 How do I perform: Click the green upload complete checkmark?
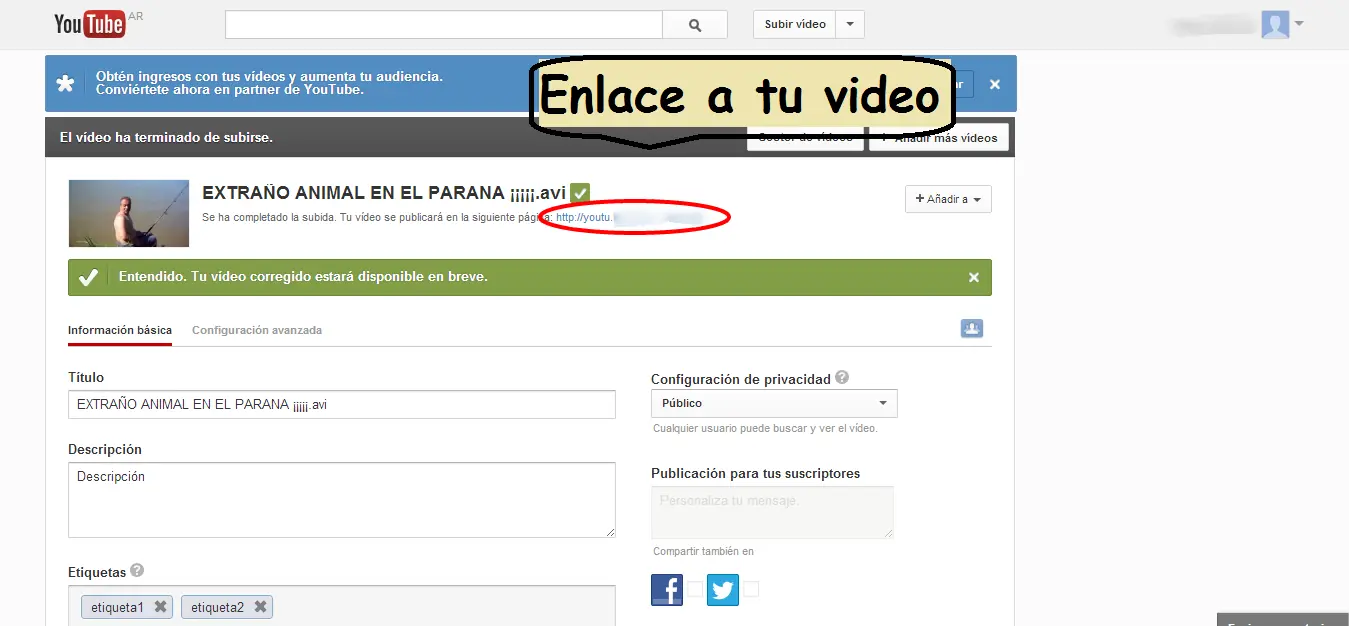(580, 193)
